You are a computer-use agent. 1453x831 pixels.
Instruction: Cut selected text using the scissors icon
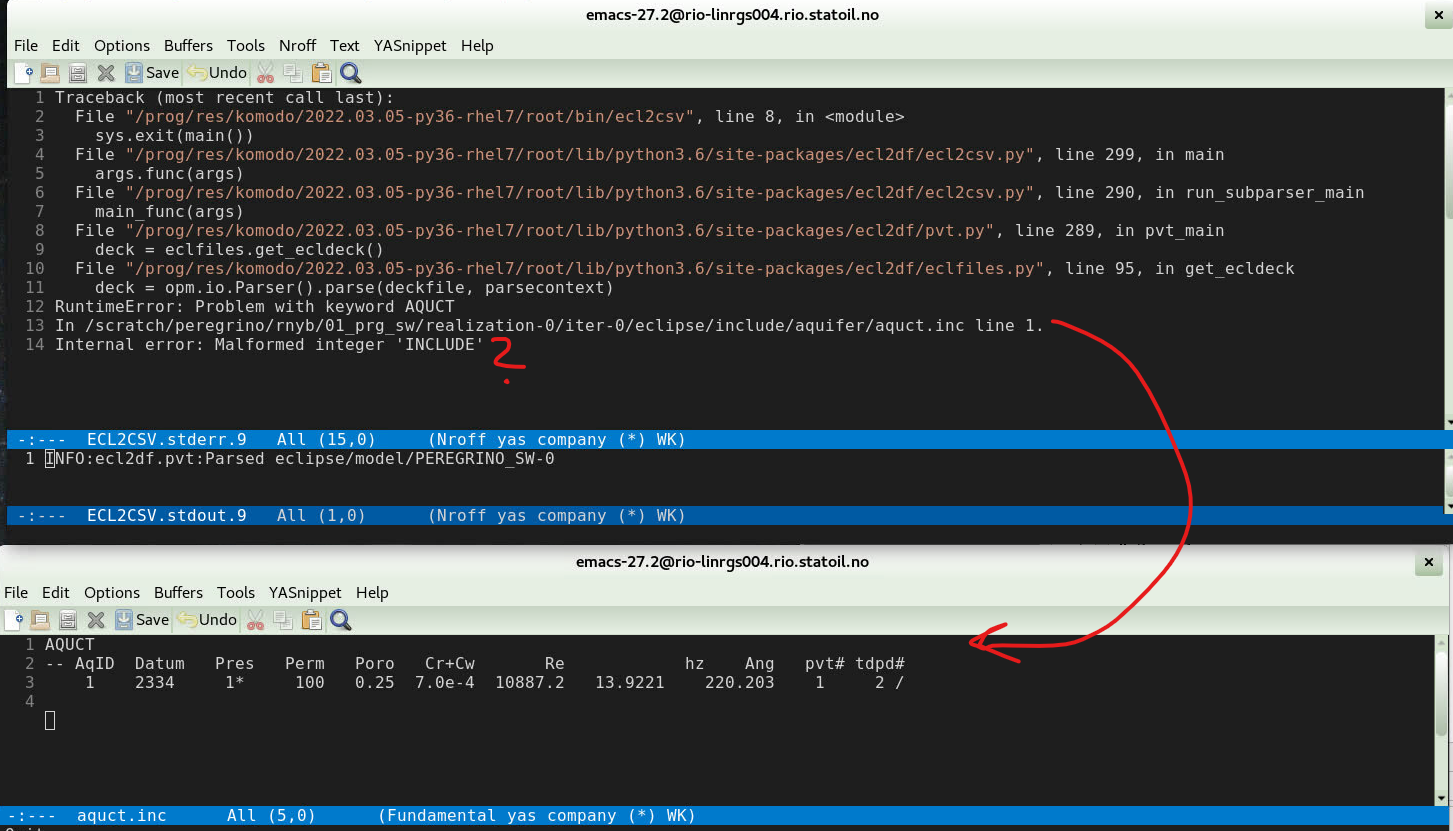coord(263,72)
